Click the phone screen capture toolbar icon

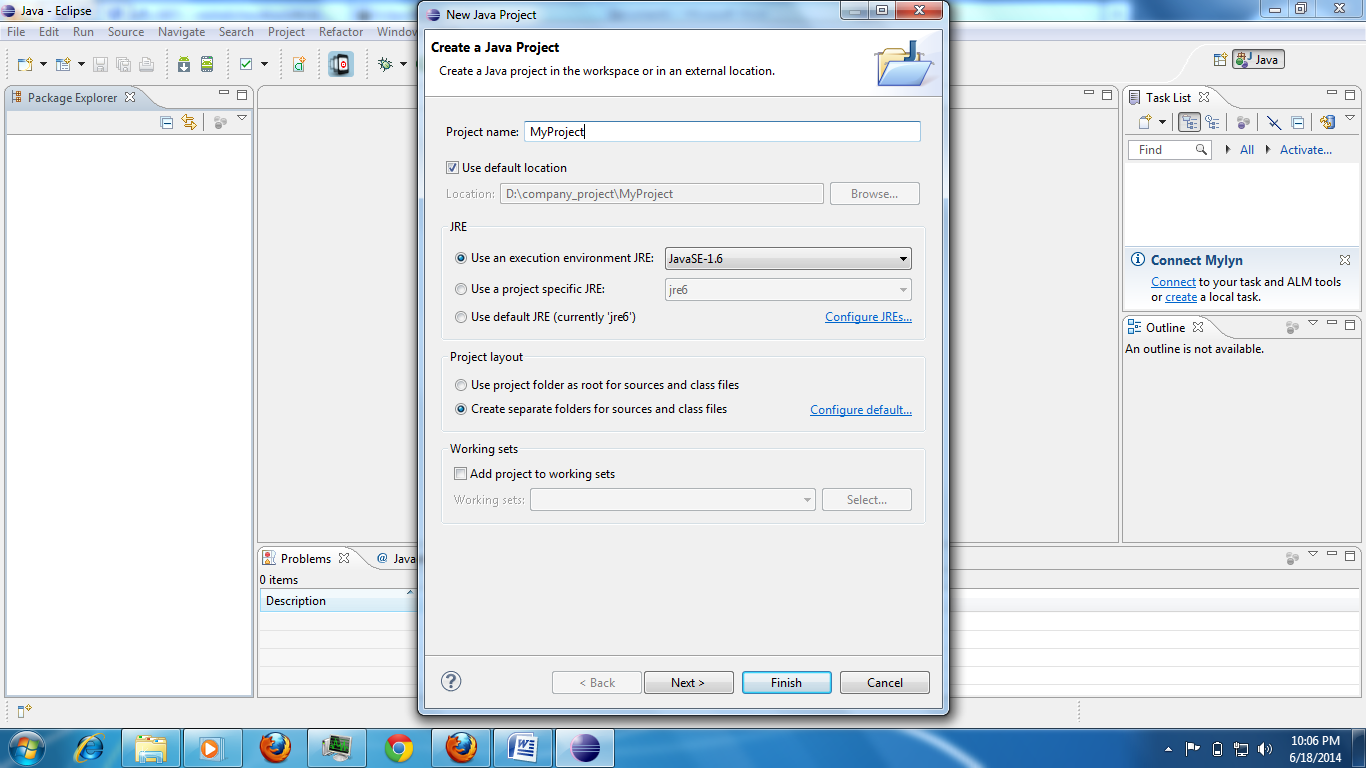341,64
